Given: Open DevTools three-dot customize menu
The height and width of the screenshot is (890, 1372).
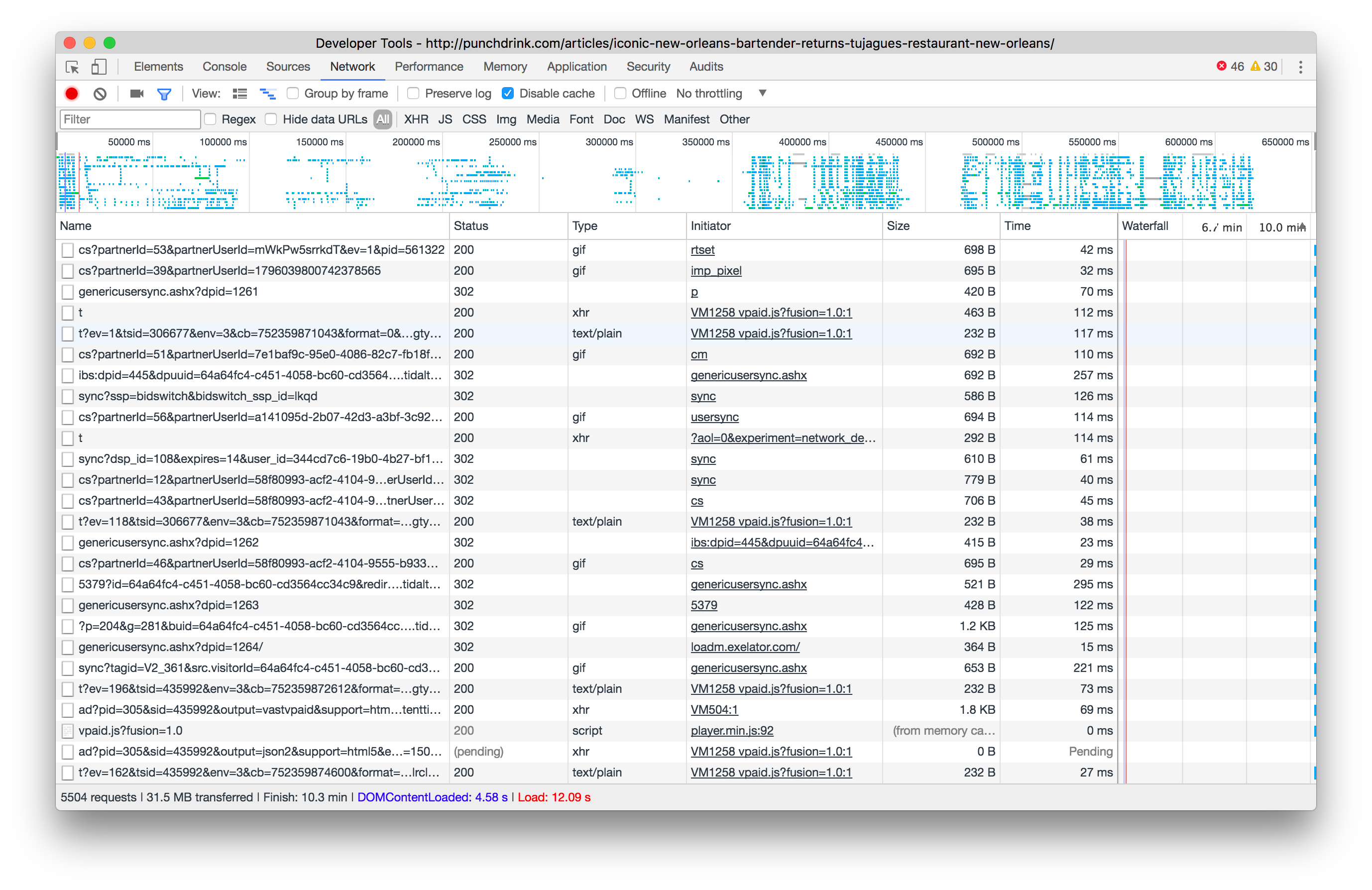Looking at the screenshot, I should 1300,67.
